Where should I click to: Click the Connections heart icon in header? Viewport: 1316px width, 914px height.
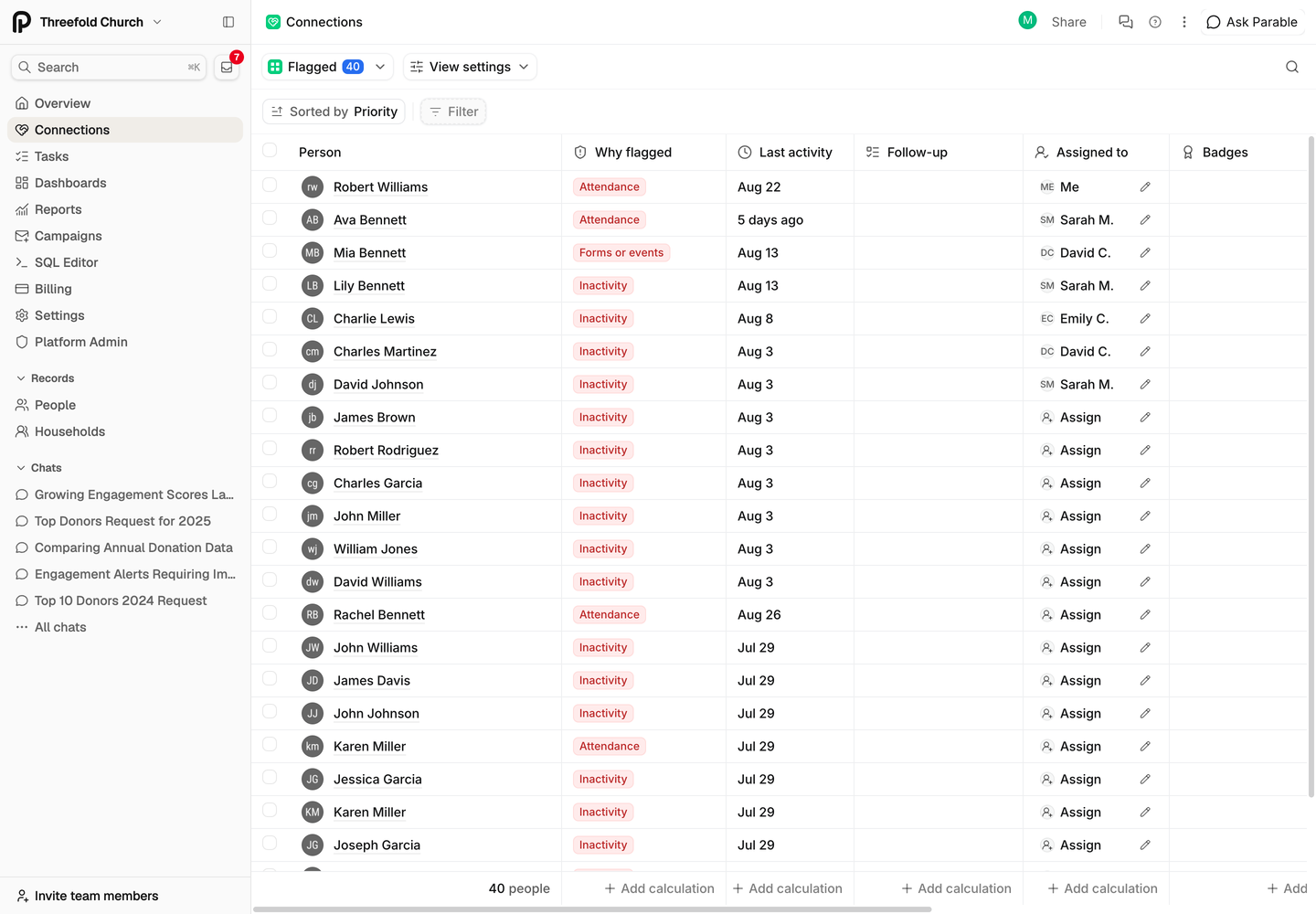(273, 22)
